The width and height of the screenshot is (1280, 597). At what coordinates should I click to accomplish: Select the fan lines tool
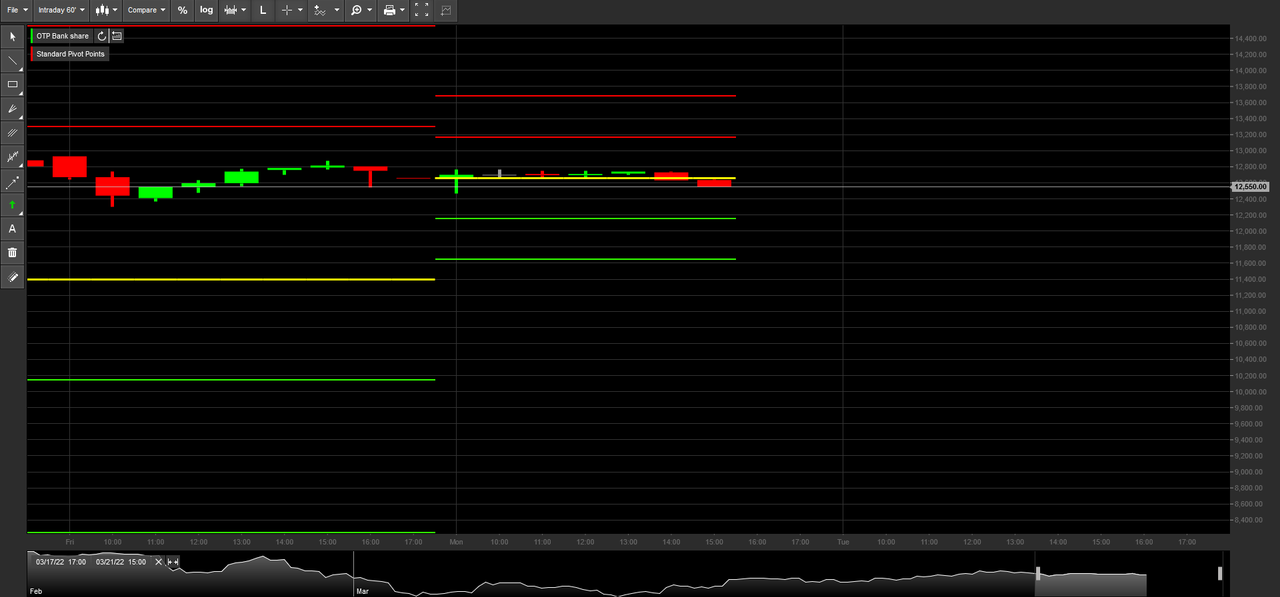click(x=13, y=108)
